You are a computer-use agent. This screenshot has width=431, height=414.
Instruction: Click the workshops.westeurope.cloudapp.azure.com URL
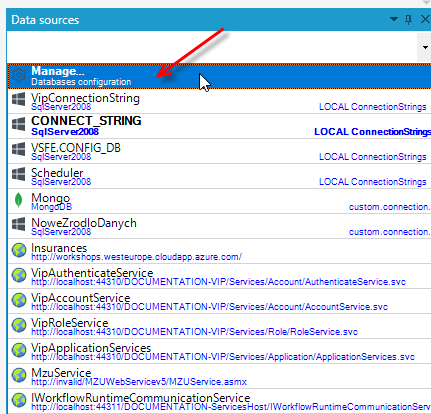pos(136,257)
